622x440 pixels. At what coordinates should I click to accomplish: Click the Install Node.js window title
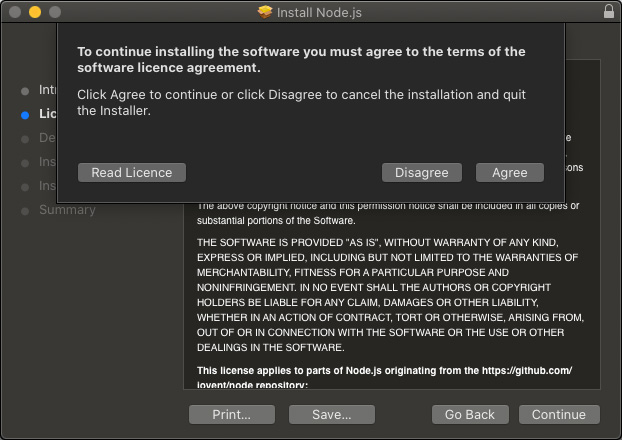tap(321, 11)
